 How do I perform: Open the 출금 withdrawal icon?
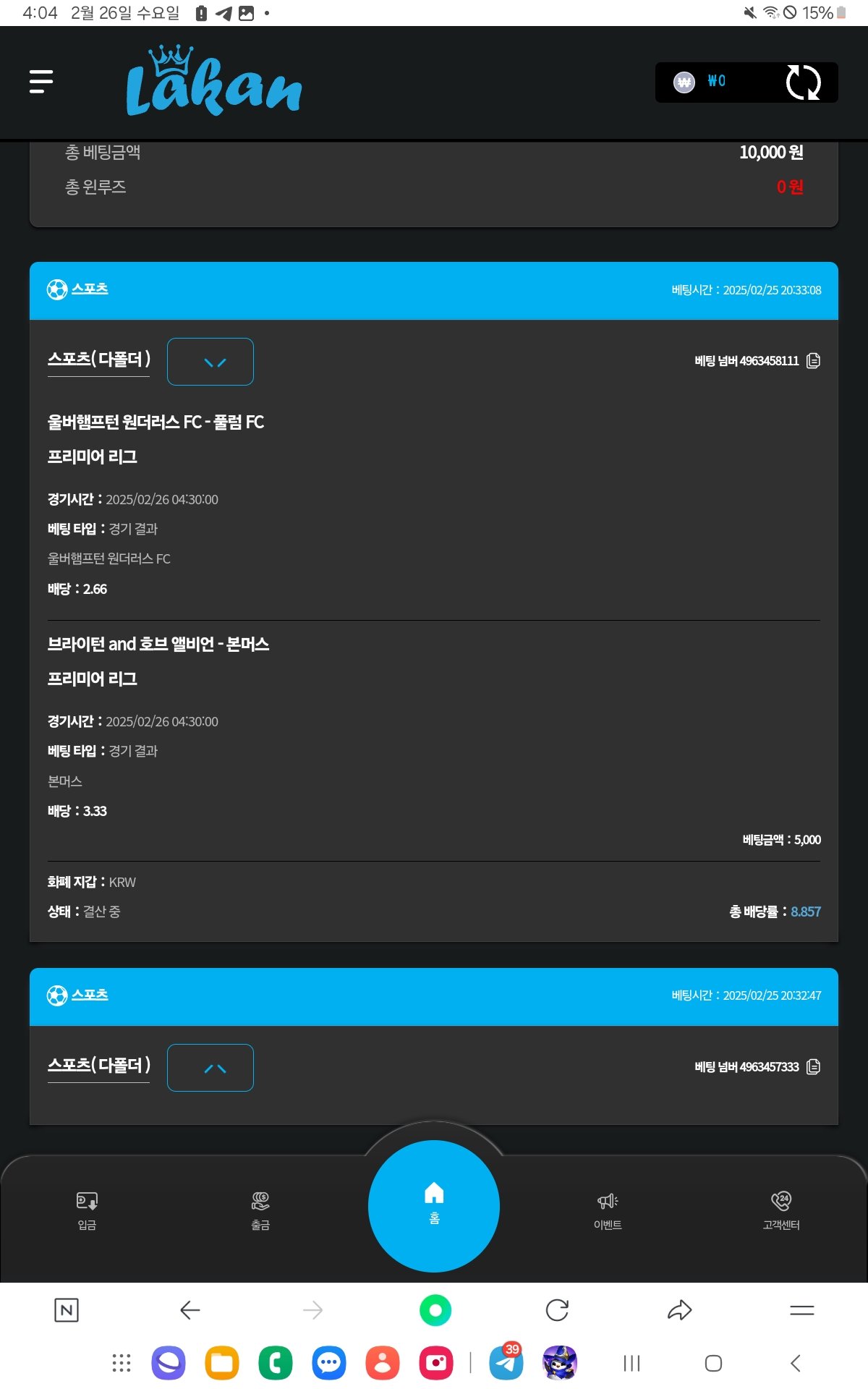click(260, 1210)
